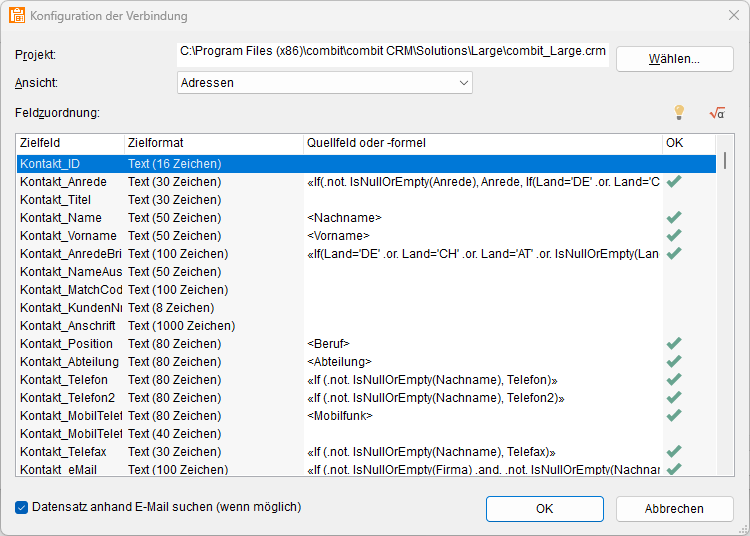Click the green checkmark in Kontakt_Vorname row
The width and height of the screenshot is (750, 536).
point(674,236)
